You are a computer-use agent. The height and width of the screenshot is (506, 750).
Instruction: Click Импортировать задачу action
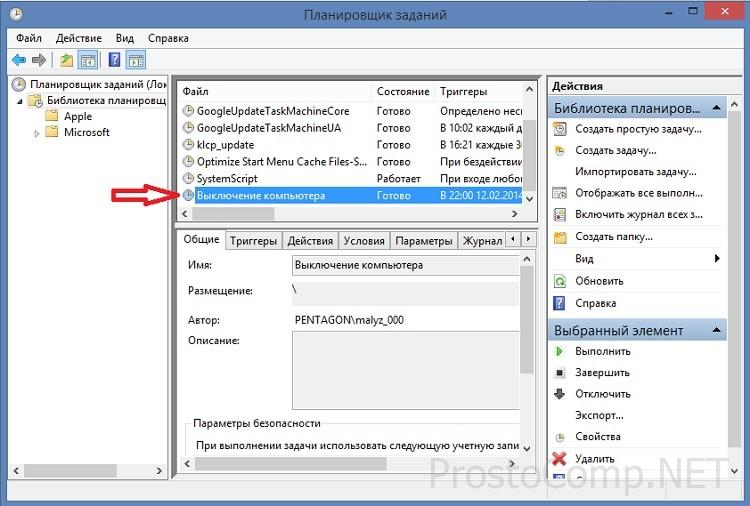point(636,172)
